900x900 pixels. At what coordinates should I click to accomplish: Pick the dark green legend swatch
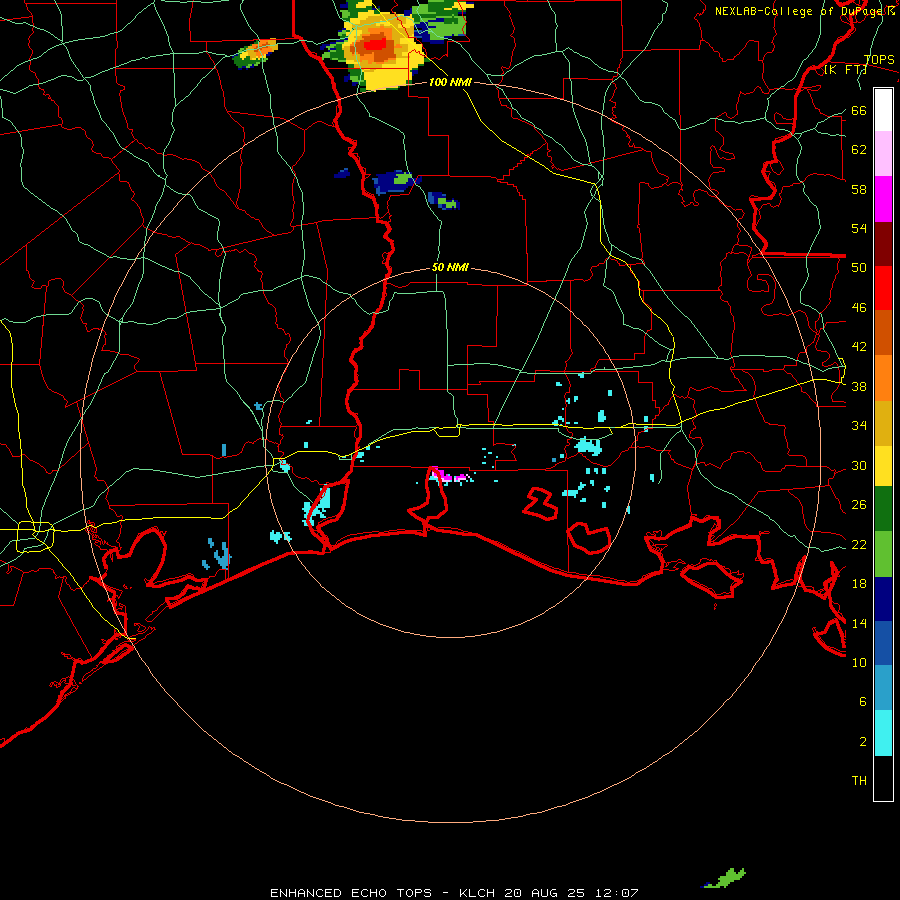click(x=883, y=509)
